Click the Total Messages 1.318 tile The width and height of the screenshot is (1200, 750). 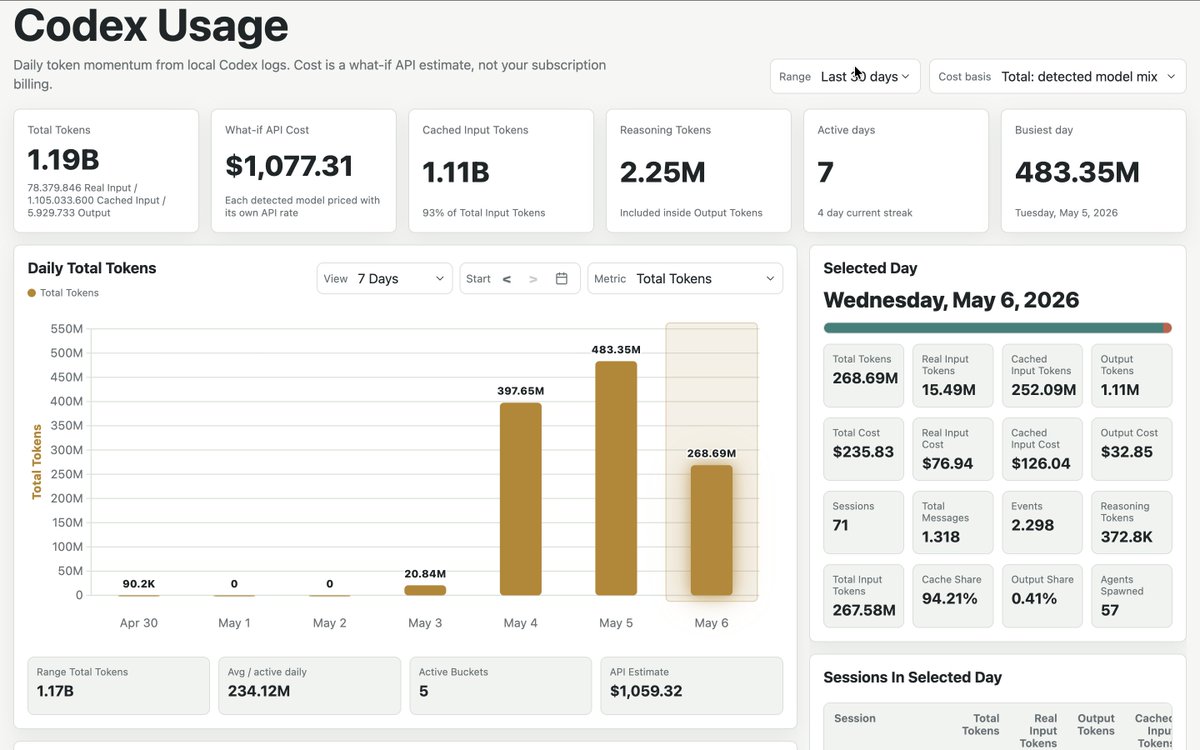pos(953,522)
